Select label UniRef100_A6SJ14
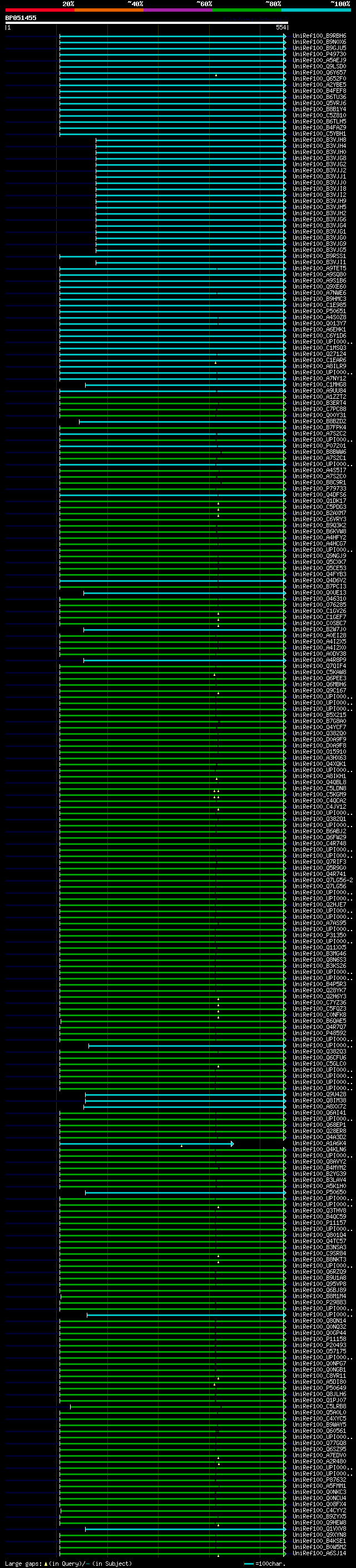The width and height of the screenshot is (356, 1568). click(319, 1554)
